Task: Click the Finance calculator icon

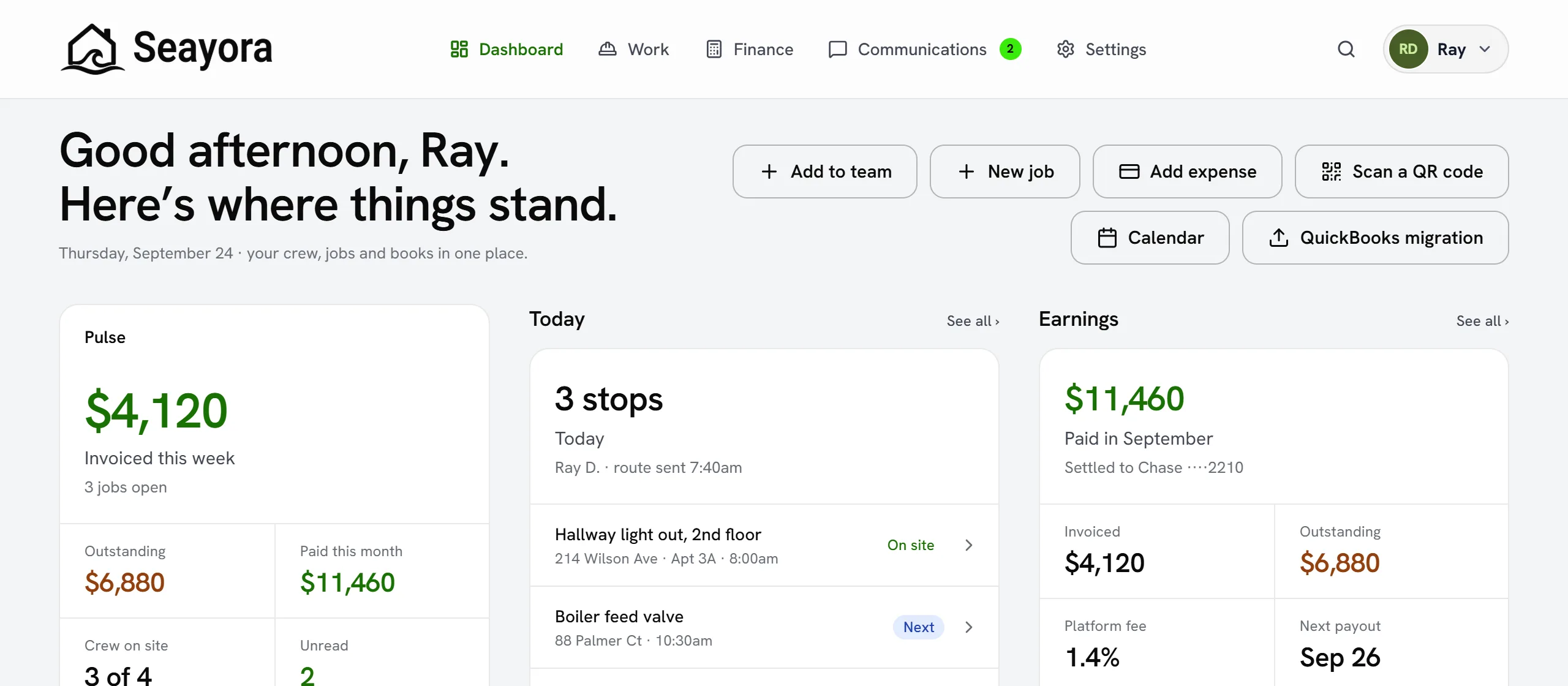Action: click(x=714, y=49)
